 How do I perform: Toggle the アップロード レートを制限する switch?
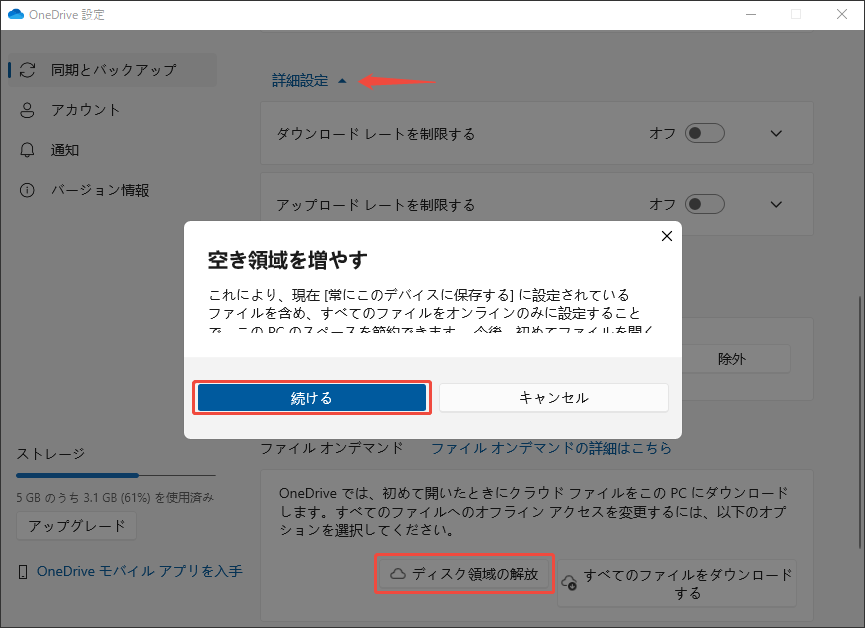(704, 204)
